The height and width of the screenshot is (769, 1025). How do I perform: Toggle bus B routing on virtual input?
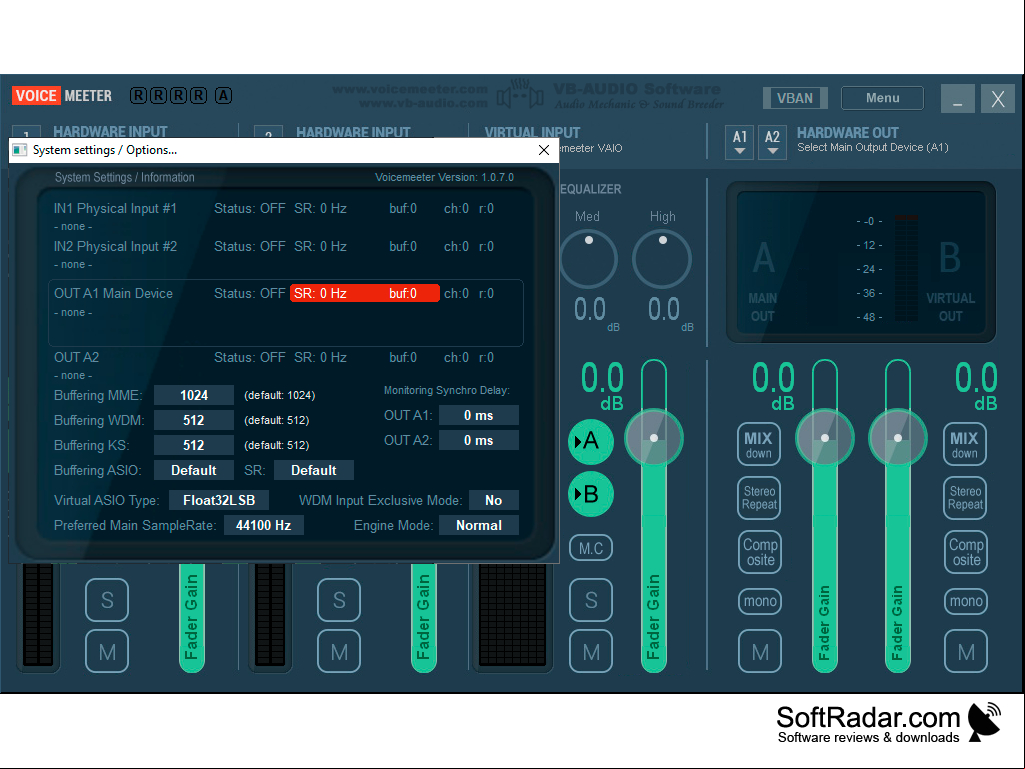pos(591,494)
